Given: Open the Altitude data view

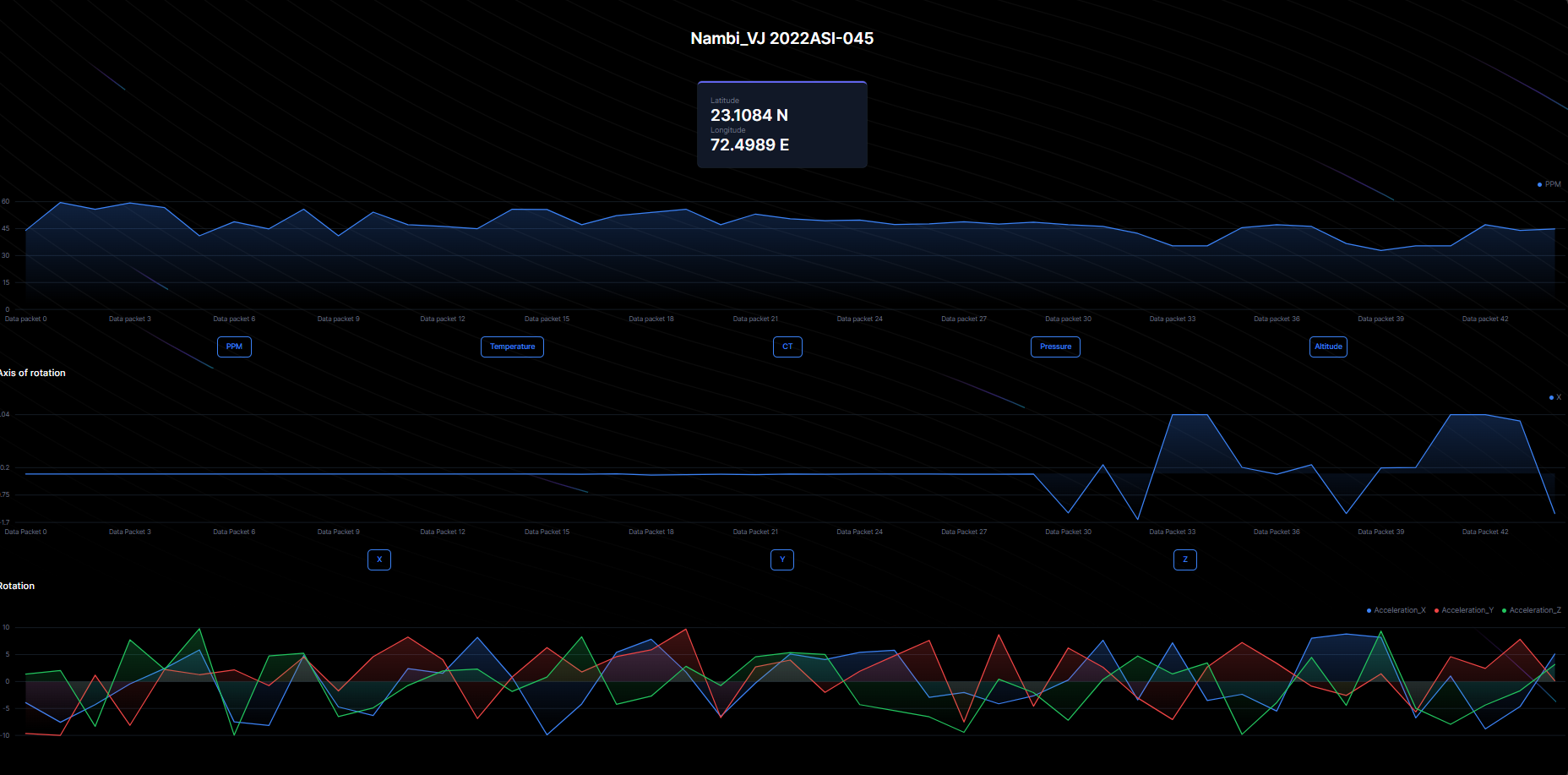Looking at the screenshot, I should [x=1328, y=347].
